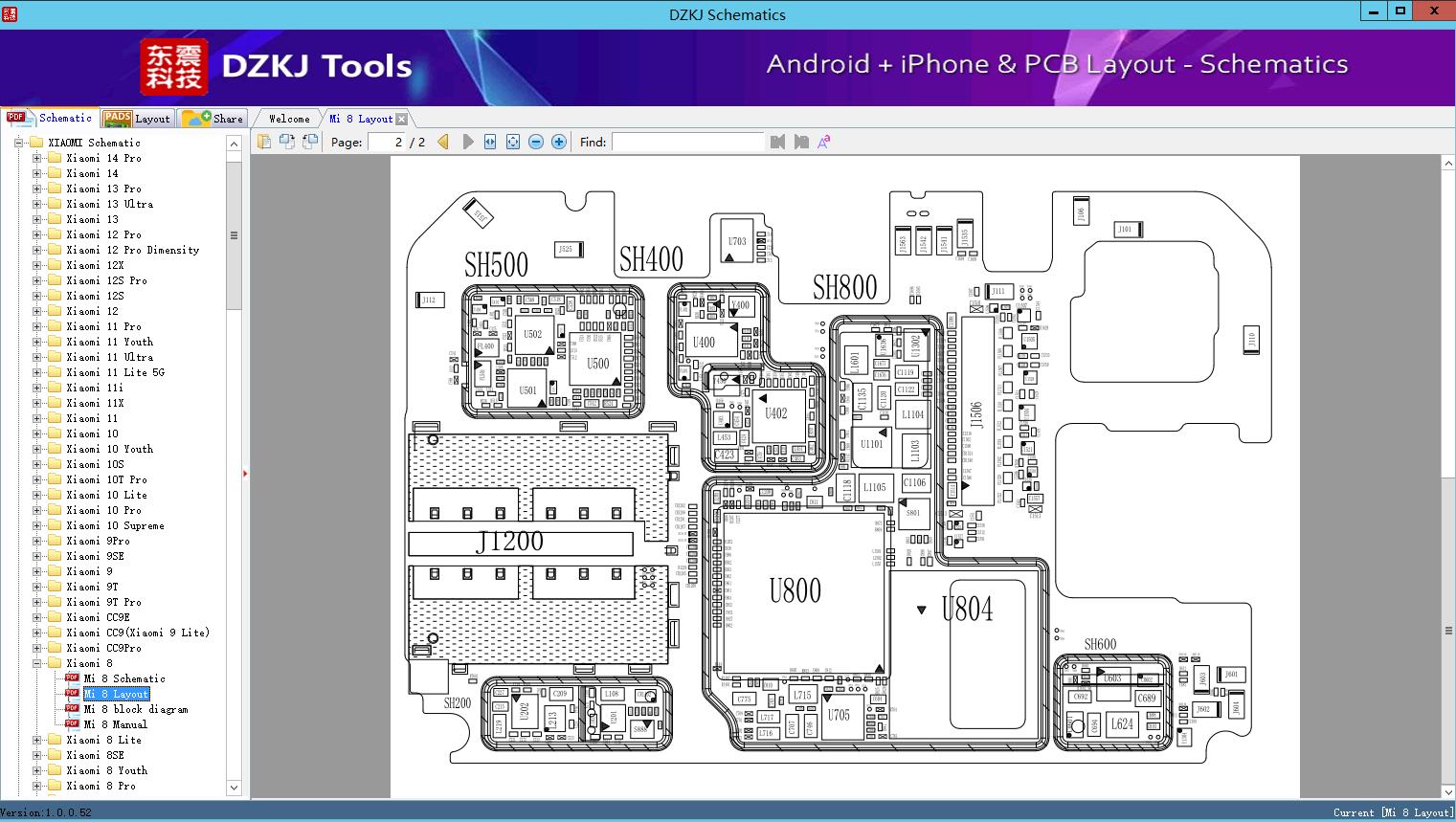
Task: Go to the next page
Action: coord(467,142)
